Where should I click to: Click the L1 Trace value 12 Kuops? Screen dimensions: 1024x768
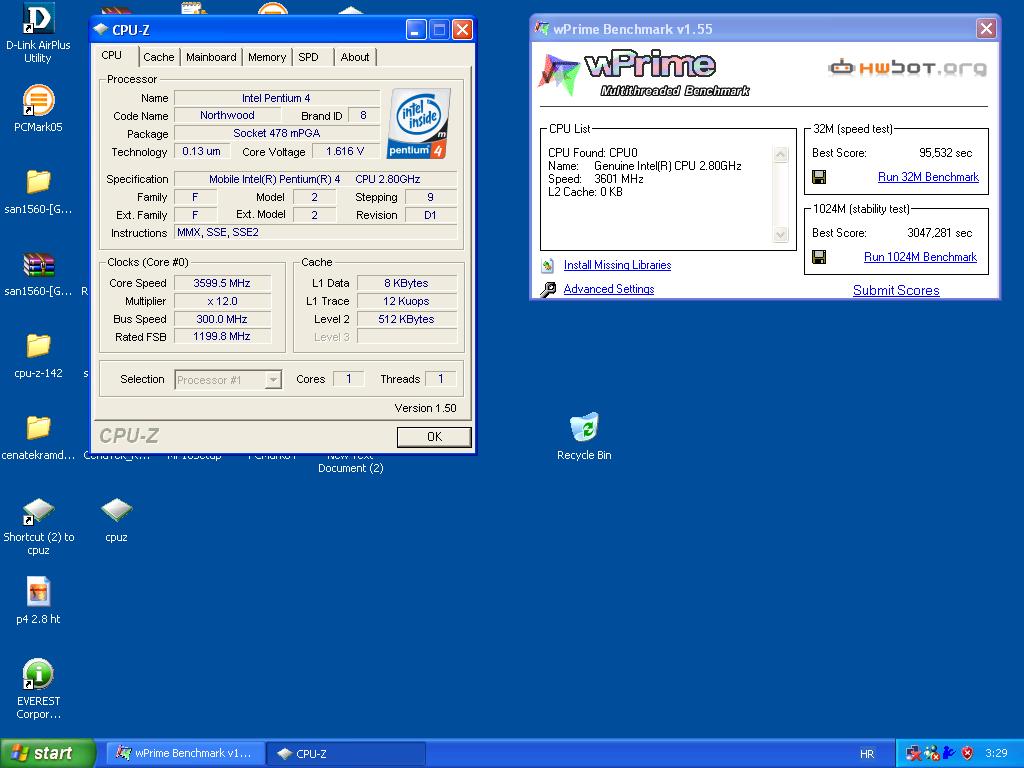(x=406, y=302)
